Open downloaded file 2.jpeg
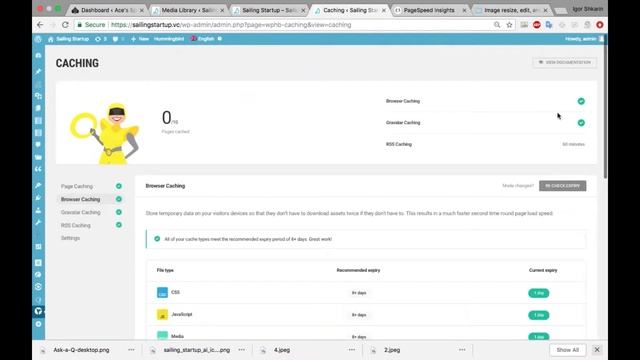Viewport: 640px width, 360px height. (392, 350)
